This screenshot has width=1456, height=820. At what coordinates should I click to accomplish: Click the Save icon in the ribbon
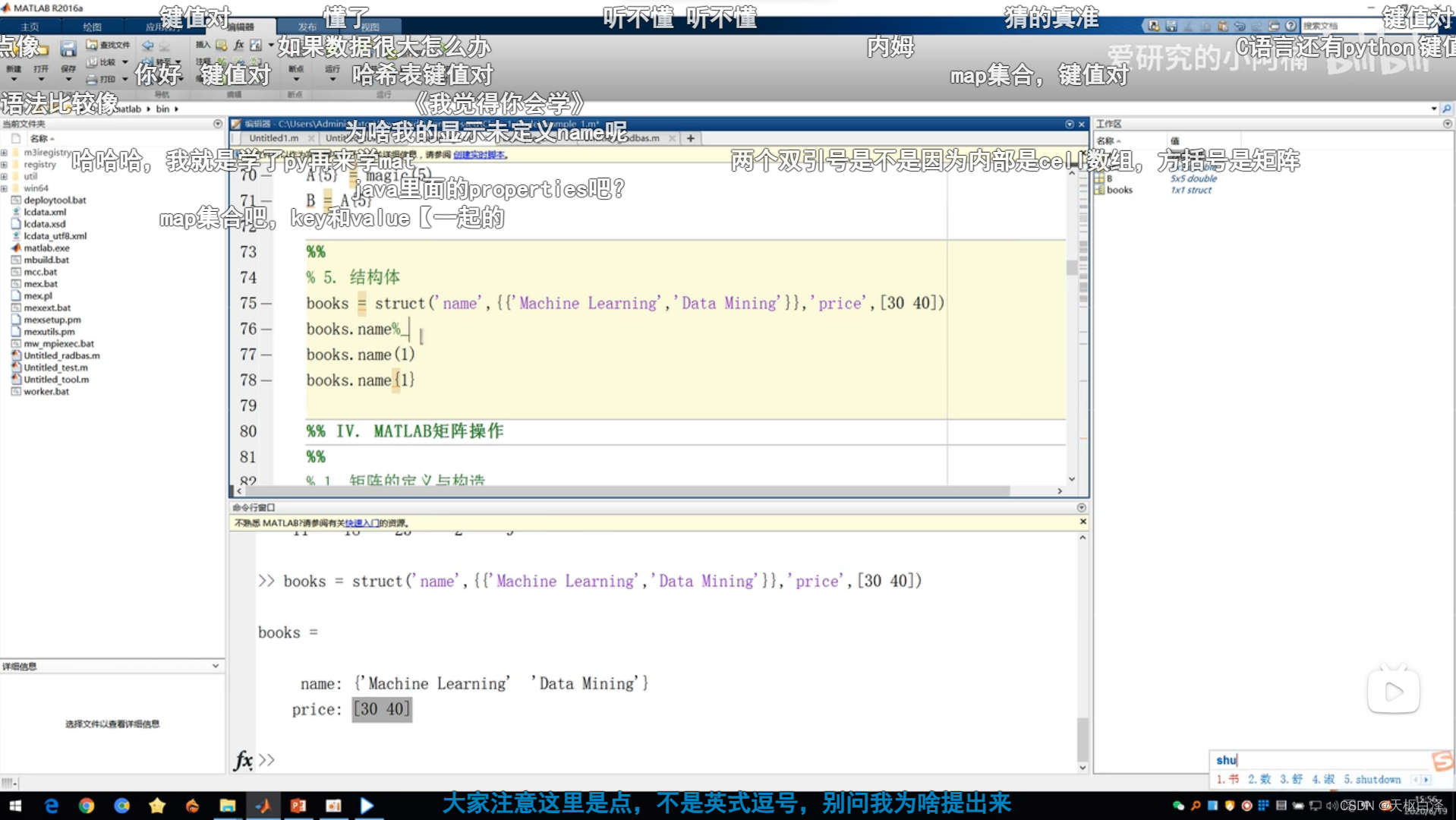(68, 49)
